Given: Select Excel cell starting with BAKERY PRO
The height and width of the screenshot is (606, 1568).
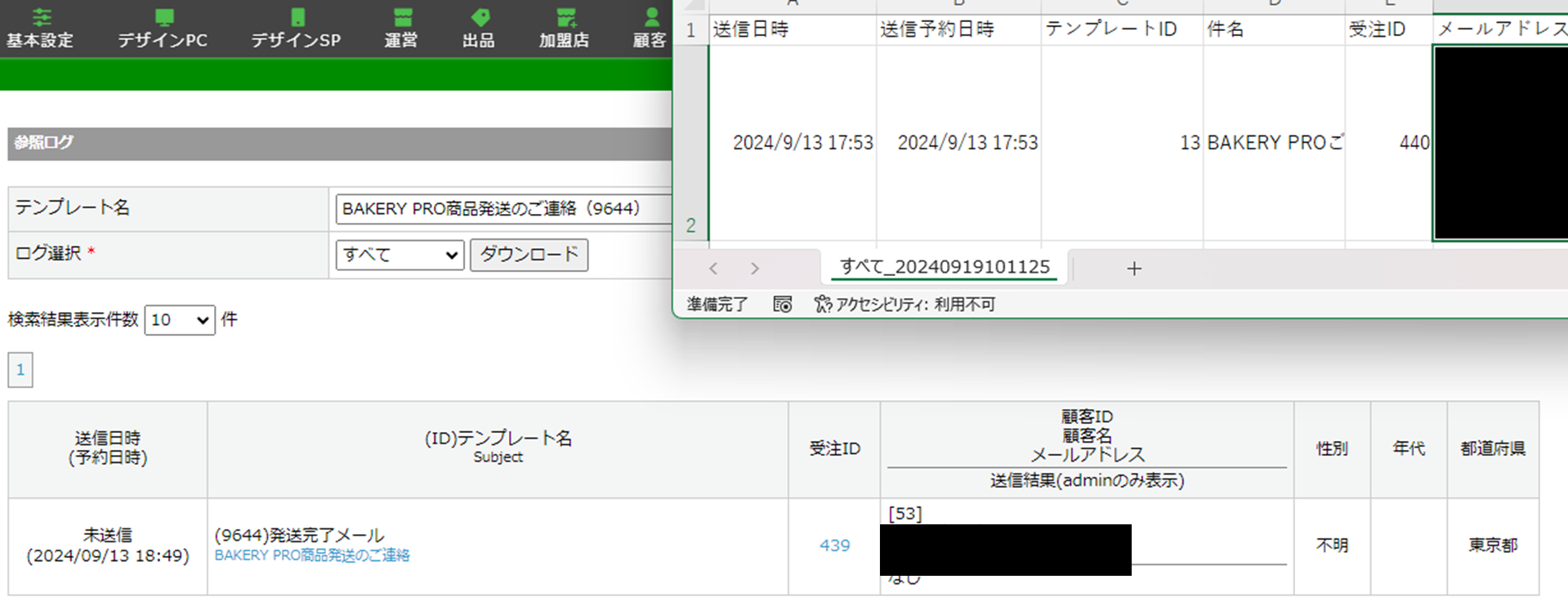Looking at the screenshot, I should pos(1274,143).
